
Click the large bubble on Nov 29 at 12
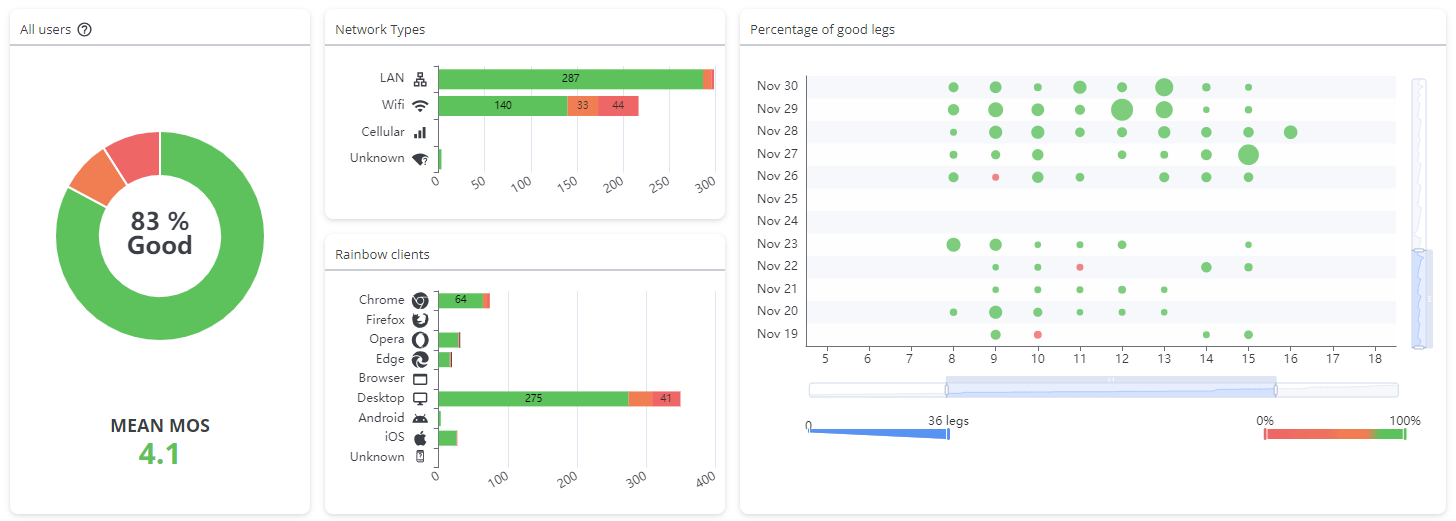point(1122,109)
